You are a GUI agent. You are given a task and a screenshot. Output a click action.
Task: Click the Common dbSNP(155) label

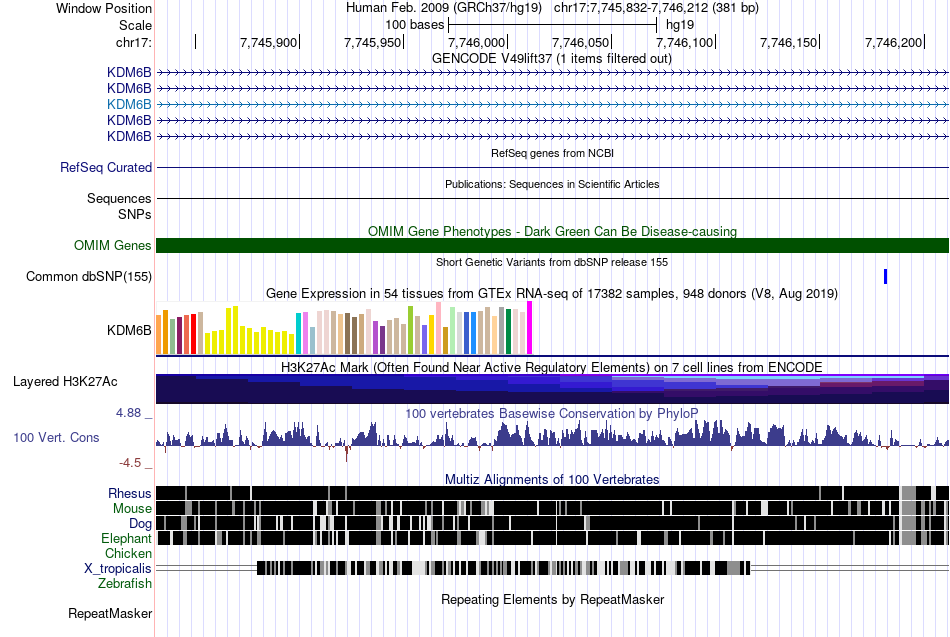click(x=88, y=276)
